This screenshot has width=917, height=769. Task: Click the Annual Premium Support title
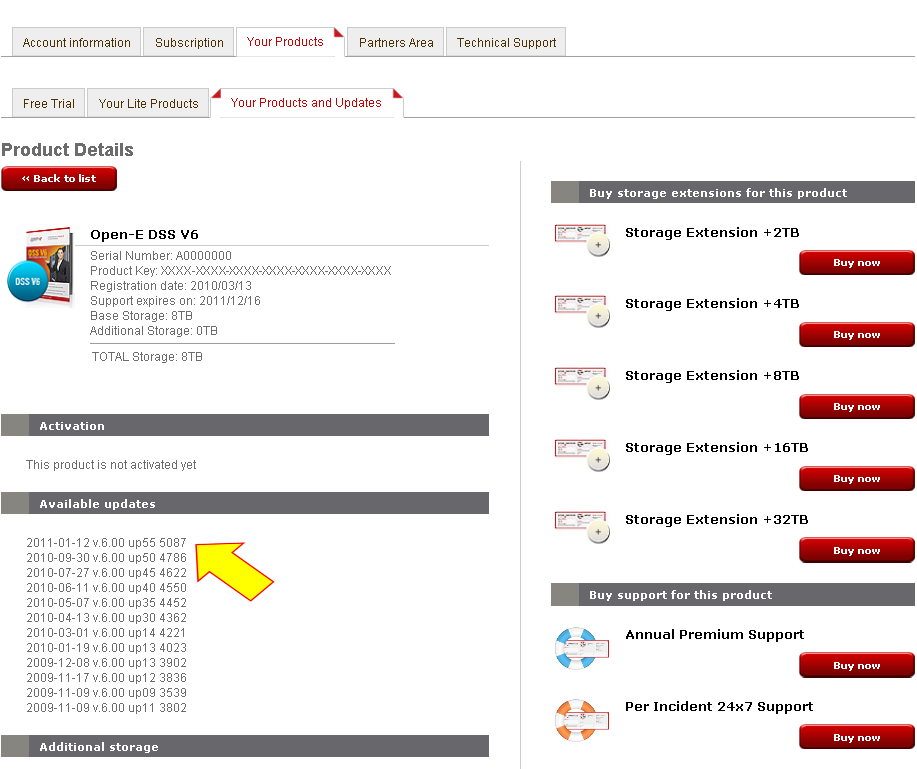click(x=715, y=635)
